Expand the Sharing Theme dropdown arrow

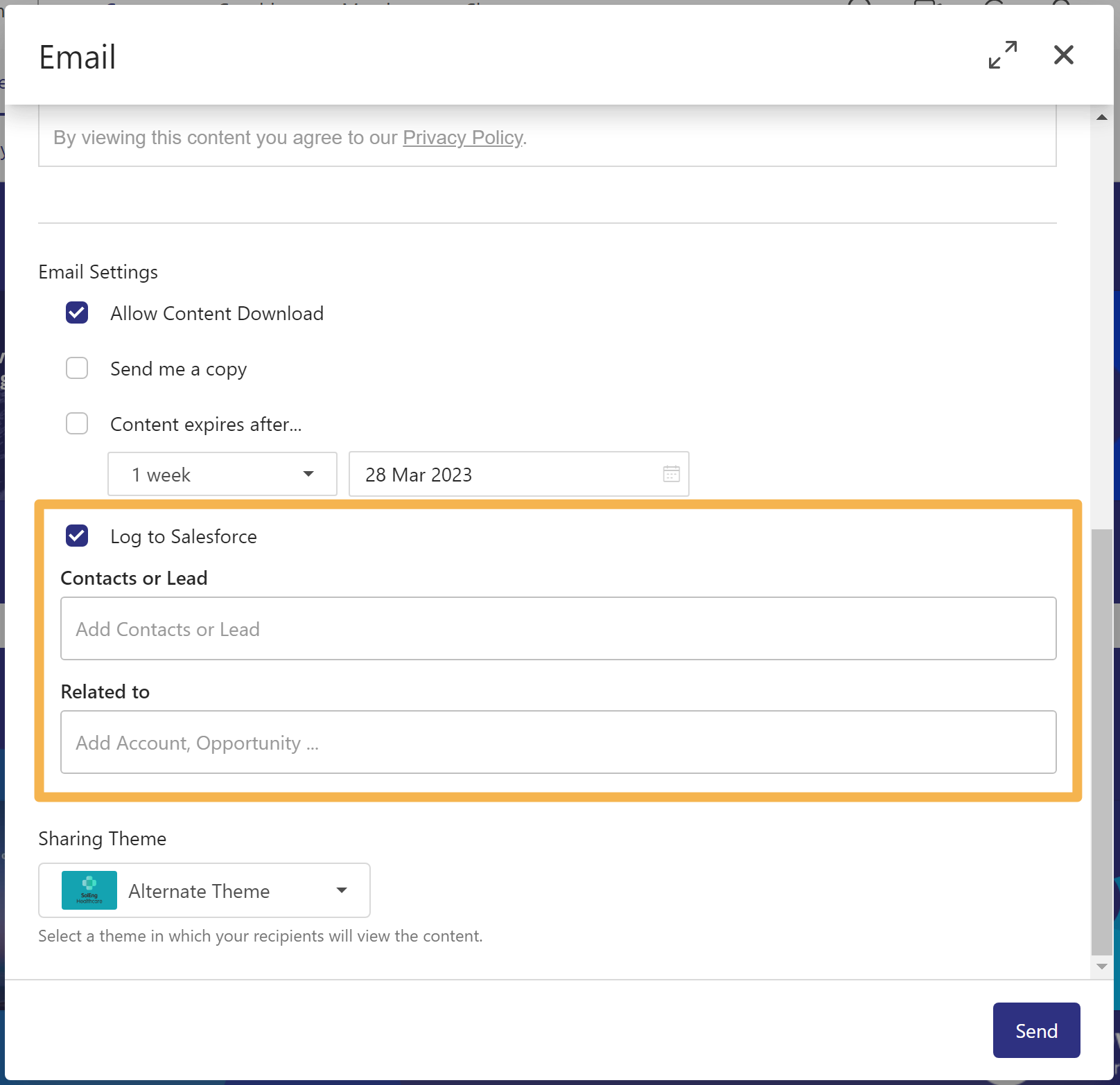[x=342, y=890]
